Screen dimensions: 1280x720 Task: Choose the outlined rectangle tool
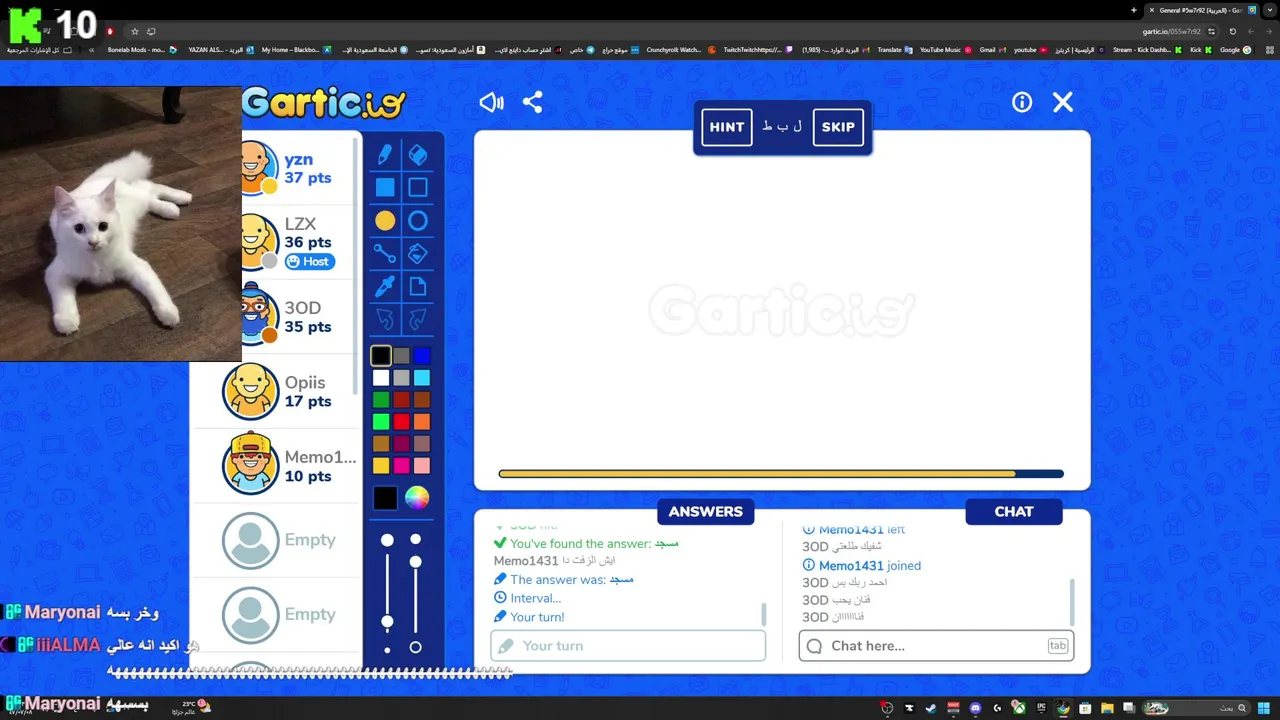pyautogui.click(x=418, y=187)
